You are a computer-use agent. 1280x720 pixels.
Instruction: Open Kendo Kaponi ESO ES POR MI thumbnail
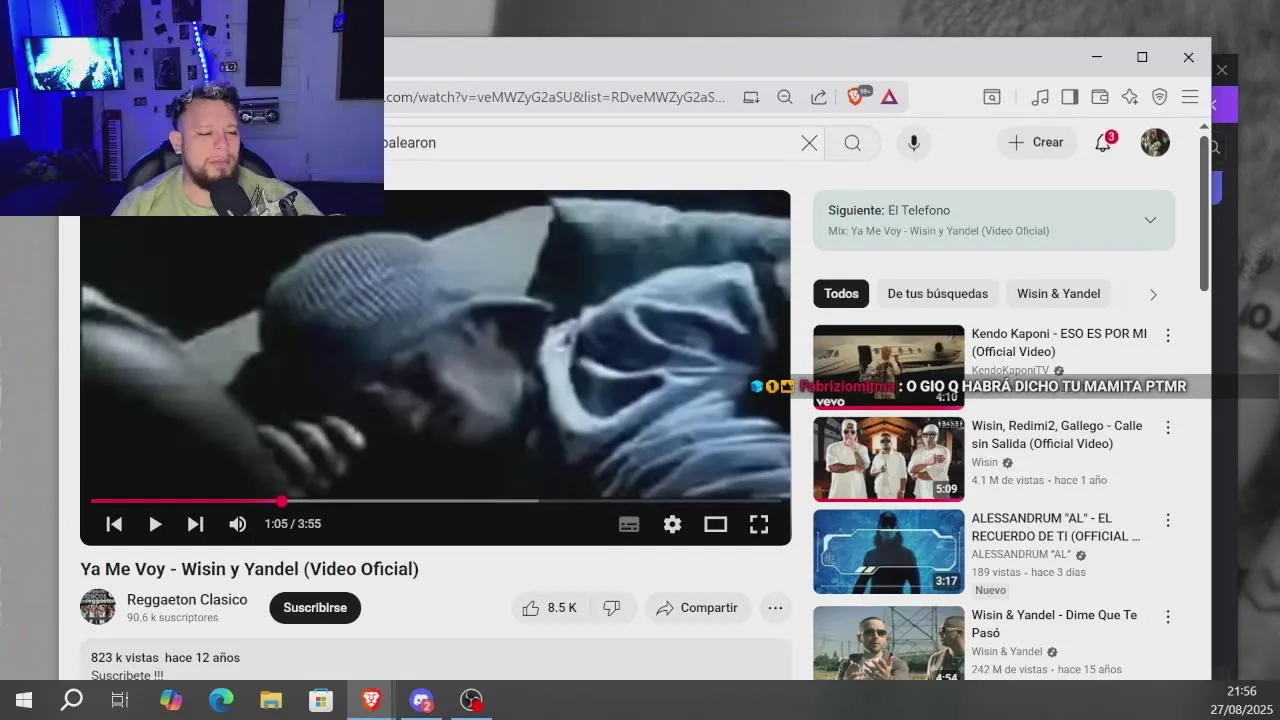(889, 367)
